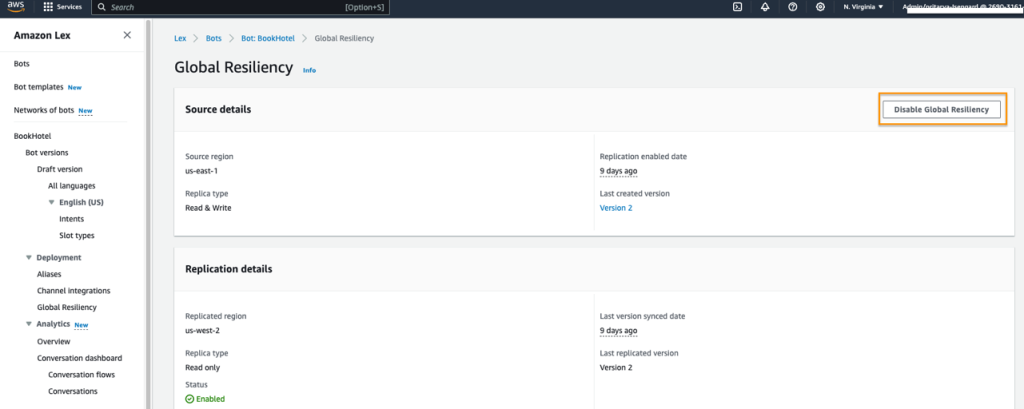The height and width of the screenshot is (409, 1024).
Task: Open Analytics Overview in sidebar
Action: pos(54,342)
